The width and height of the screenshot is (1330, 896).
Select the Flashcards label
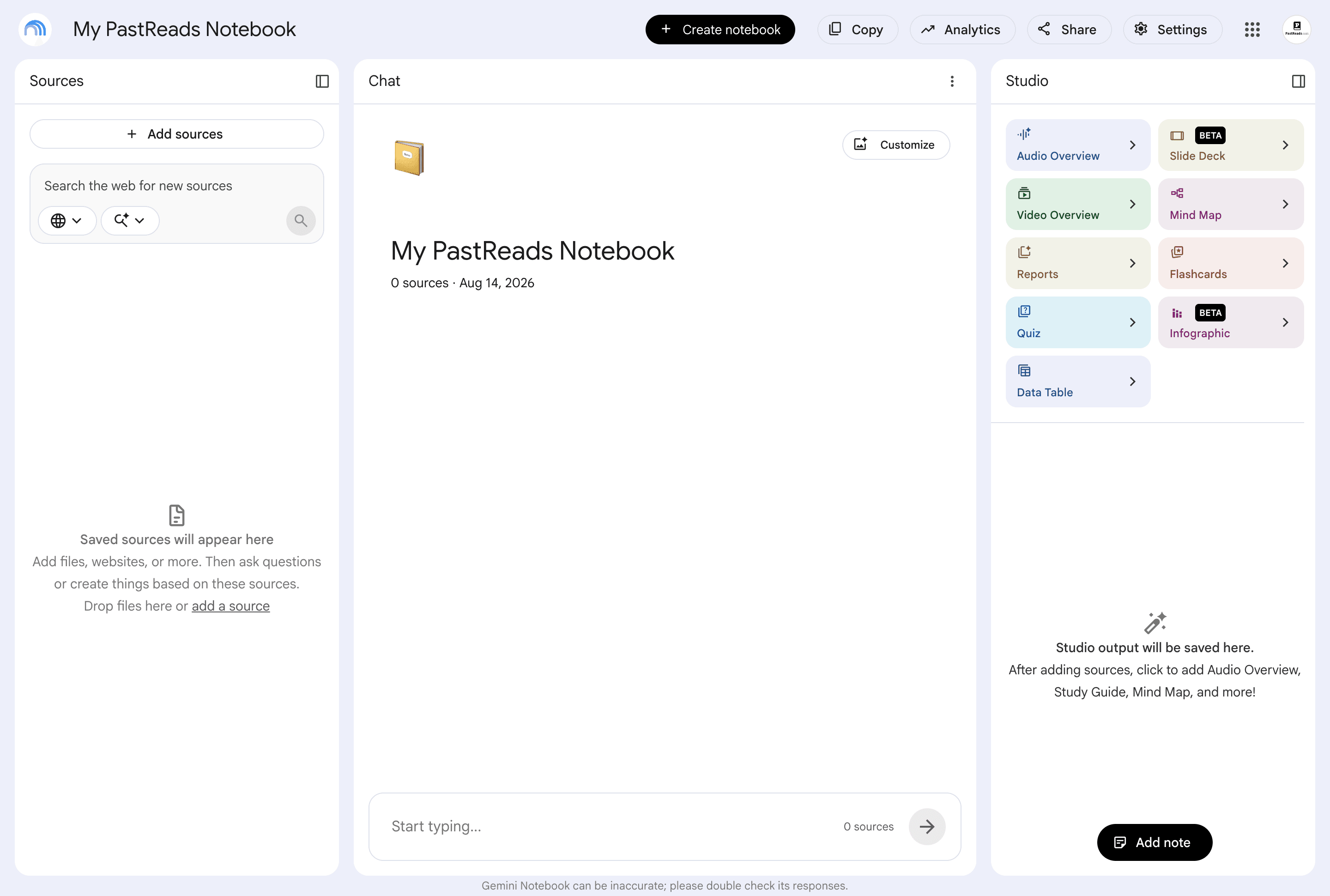(1198, 274)
